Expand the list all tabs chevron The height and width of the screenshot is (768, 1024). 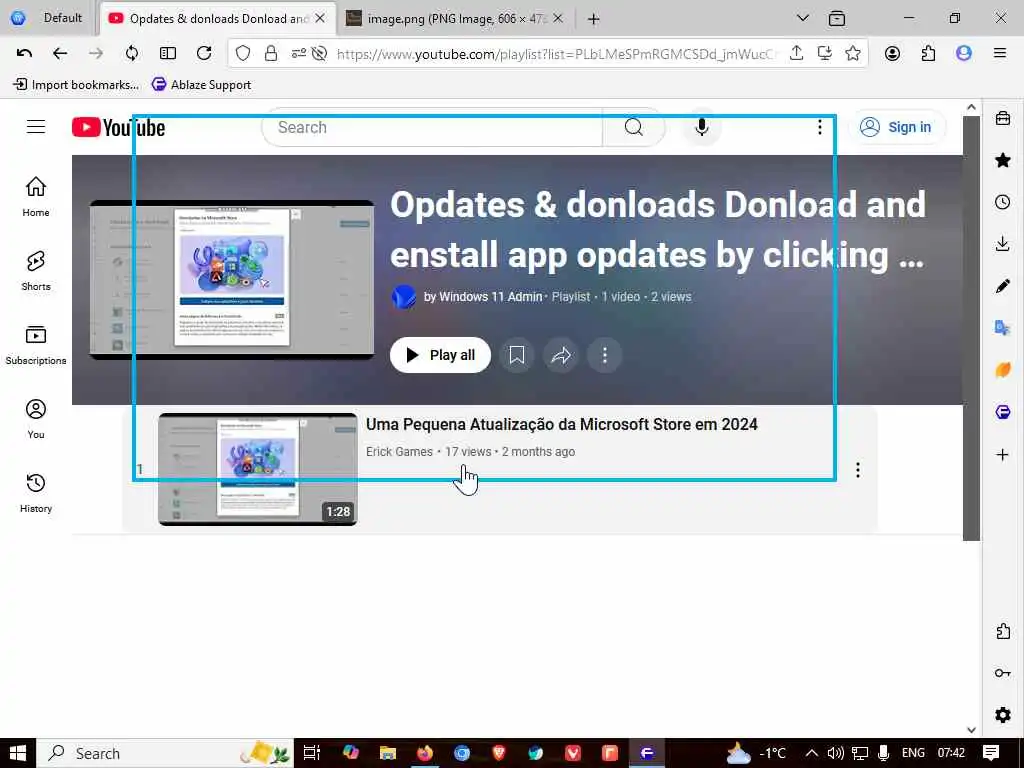tap(803, 18)
